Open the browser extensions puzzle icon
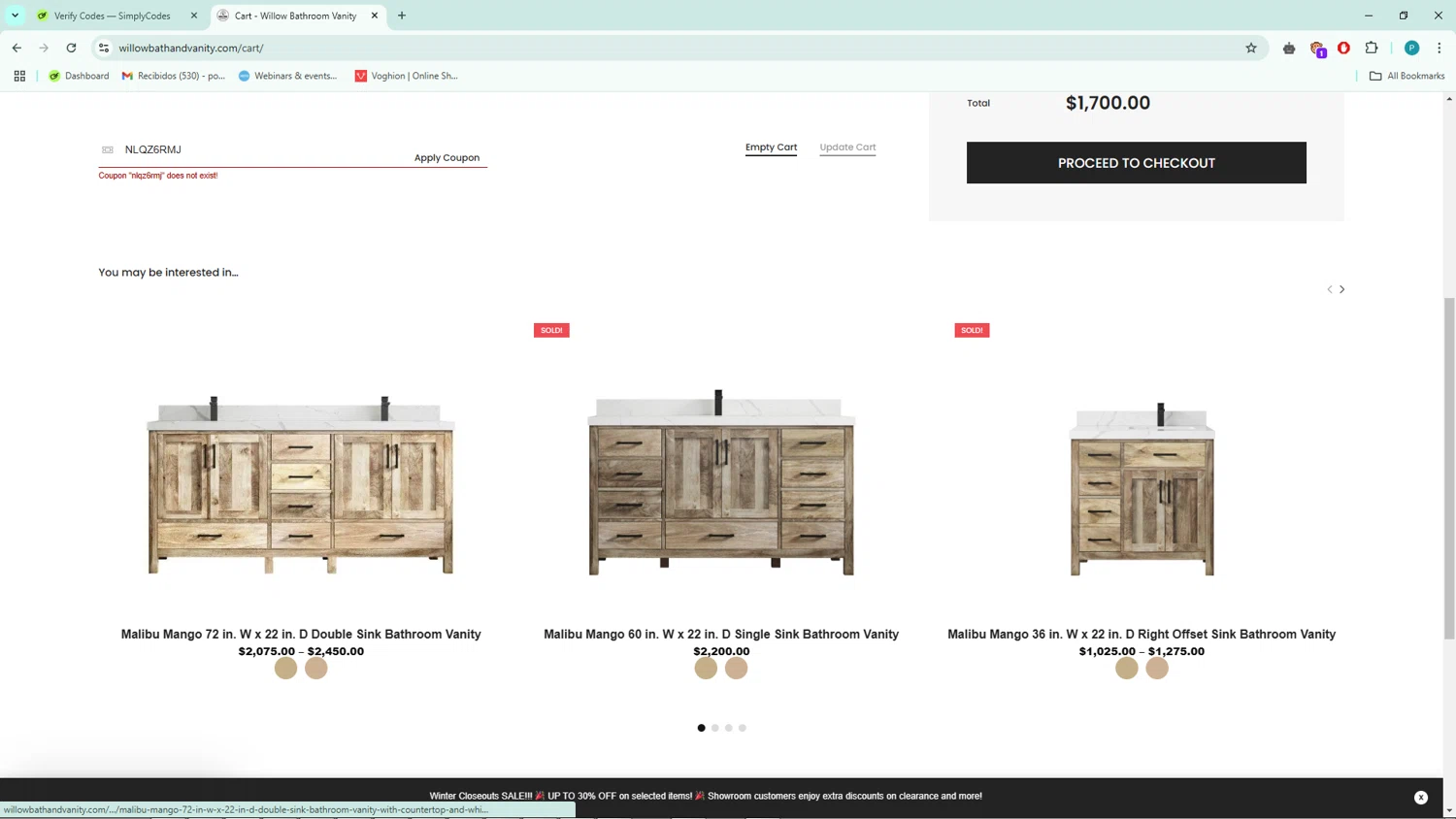This screenshot has height=819, width=1456. click(1372, 48)
